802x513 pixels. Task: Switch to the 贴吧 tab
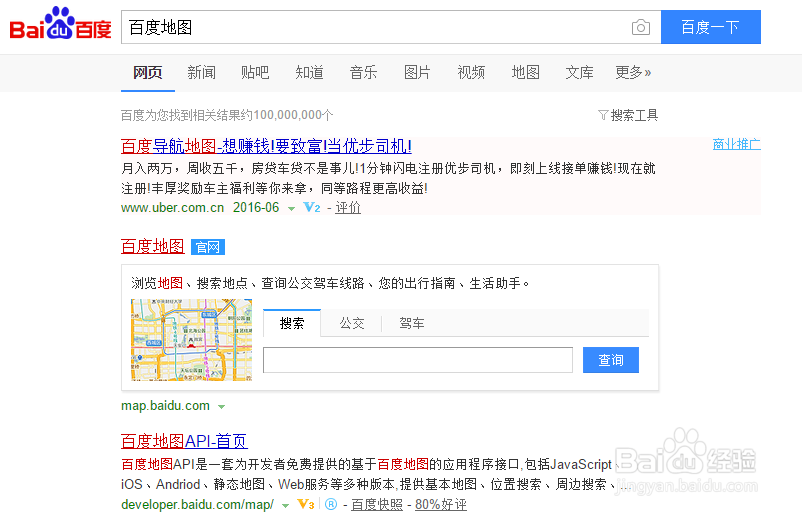point(255,73)
